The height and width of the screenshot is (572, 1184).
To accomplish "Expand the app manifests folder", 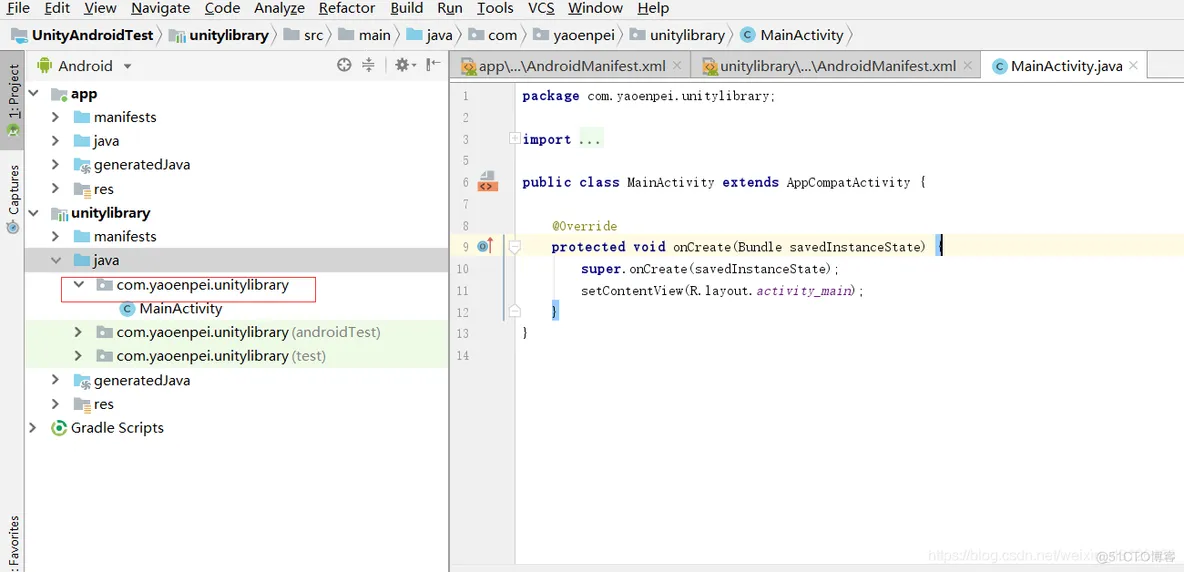I will [55, 118].
